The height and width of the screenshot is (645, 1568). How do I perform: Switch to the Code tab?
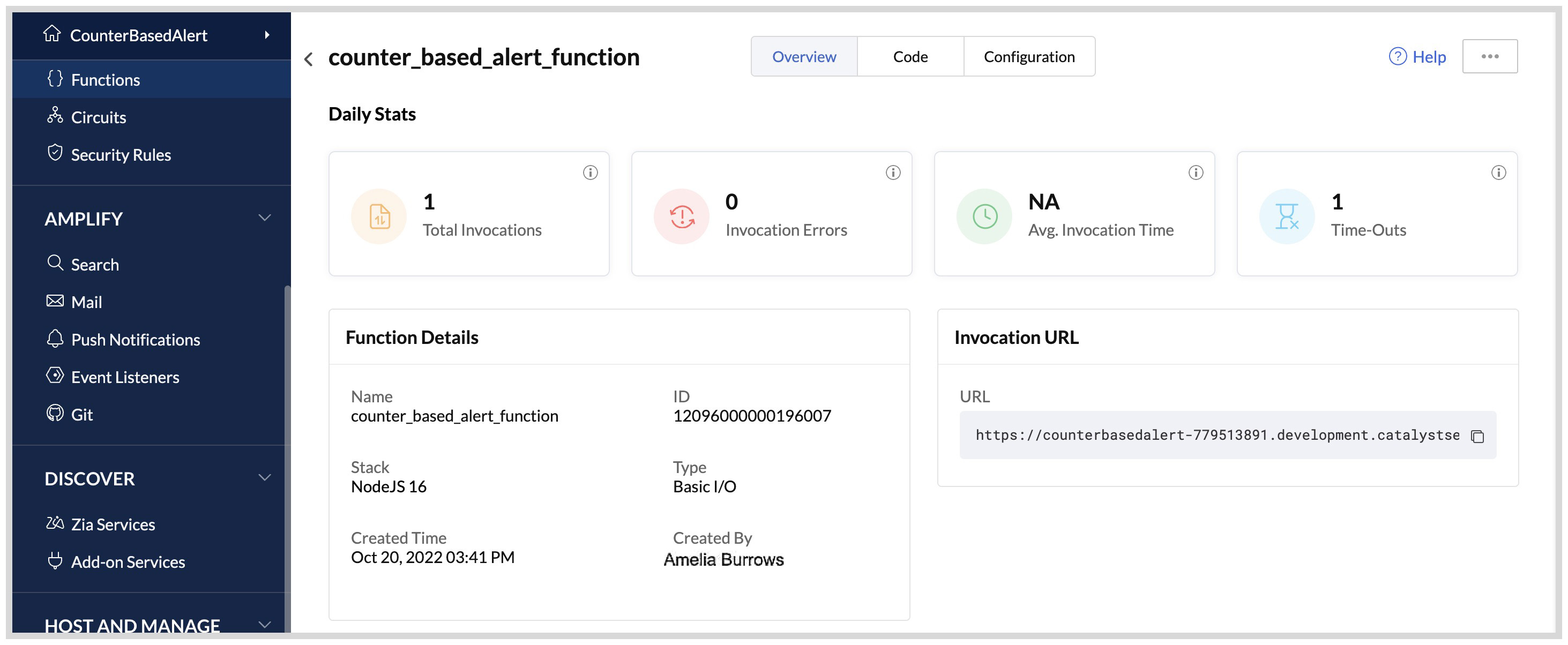tap(910, 56)
